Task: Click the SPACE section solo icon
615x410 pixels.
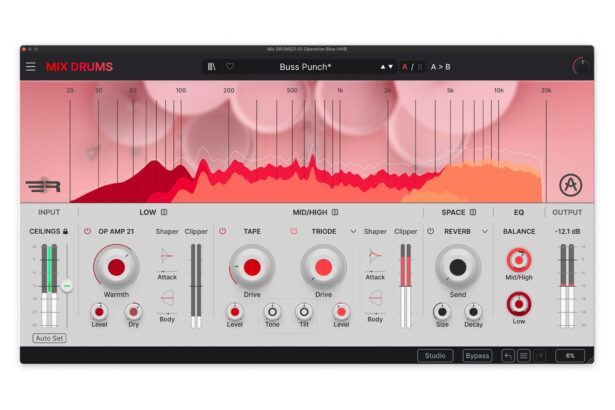Action: pos(473,212)
